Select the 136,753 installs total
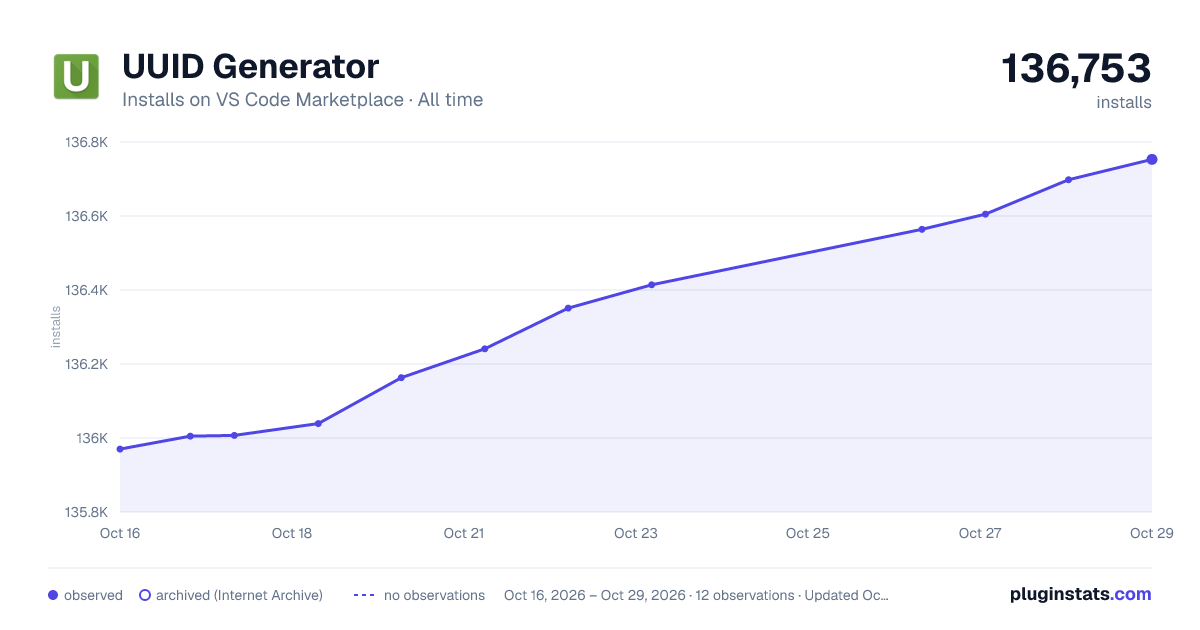 tap(1076, 69)
